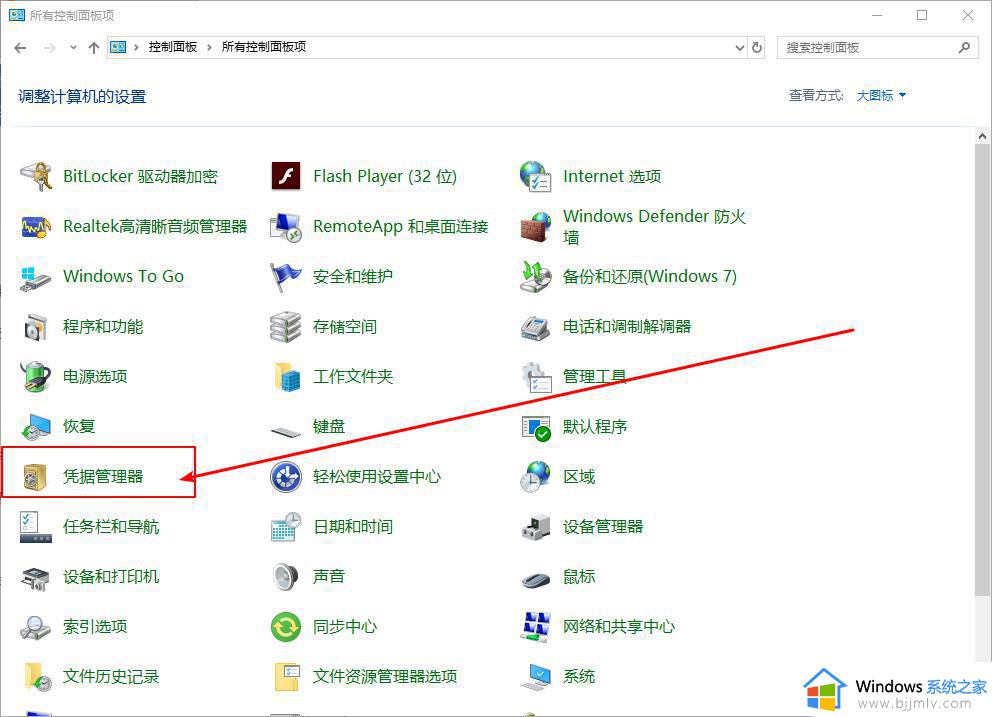The width and height of the screenshot is (992, 717).
Task: Open the 日期和时间 calendar icon
Action: pos(286,527)
